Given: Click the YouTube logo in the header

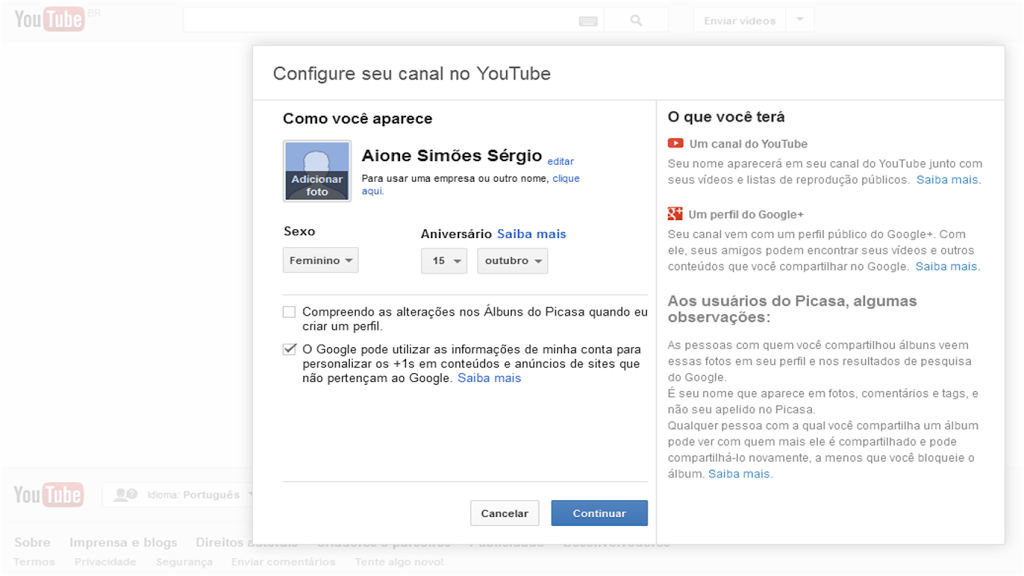Looking at the screenshot, I should pyautogui.click(x=50, y=20).
